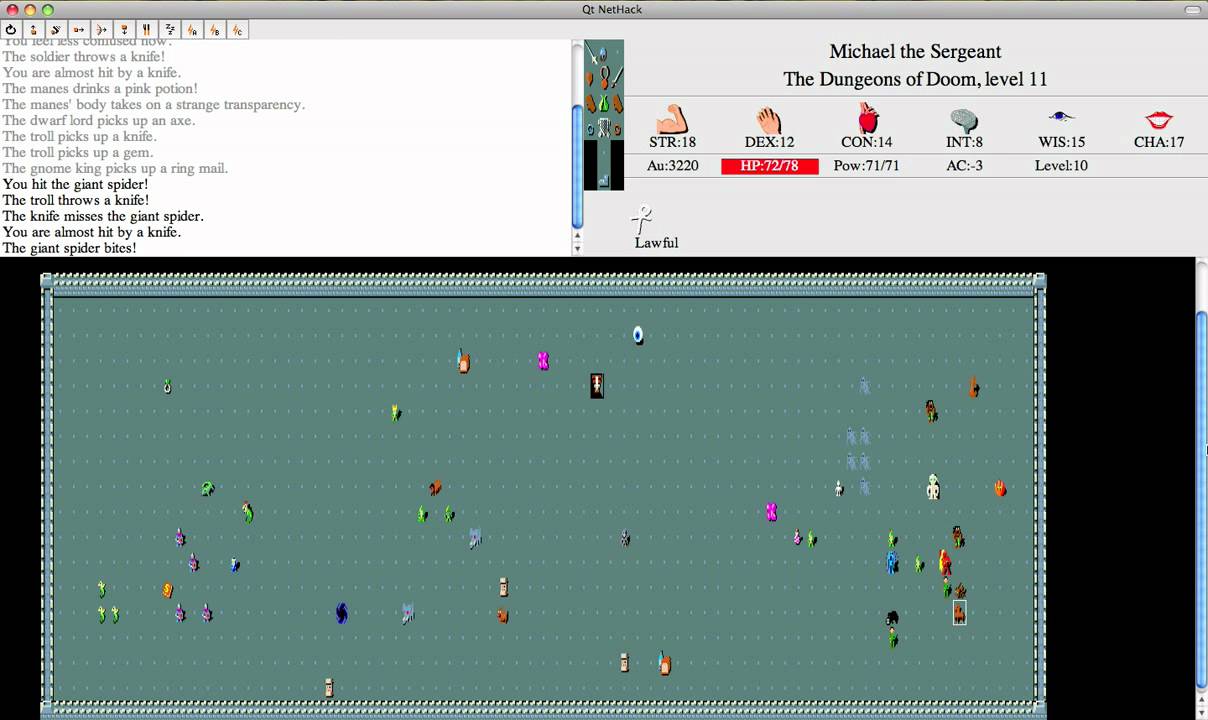The width and height of the screenshot is (1208, 720).
Task: Click message The giant spider bites!
Action: tap(69, 249)
